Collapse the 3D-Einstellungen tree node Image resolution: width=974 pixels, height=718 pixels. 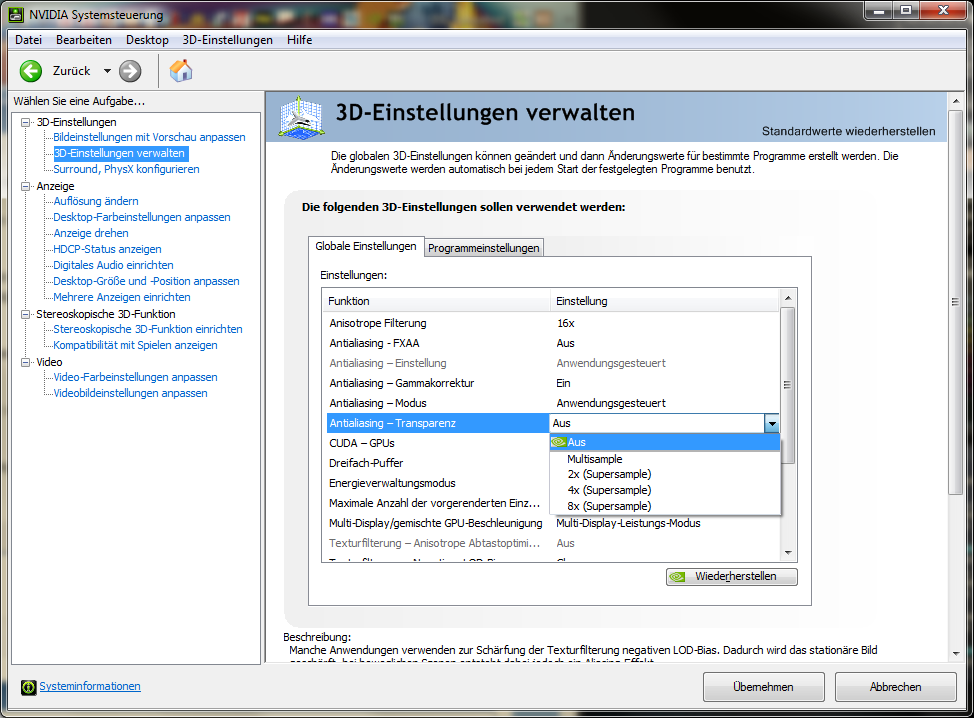pos(25,122)
